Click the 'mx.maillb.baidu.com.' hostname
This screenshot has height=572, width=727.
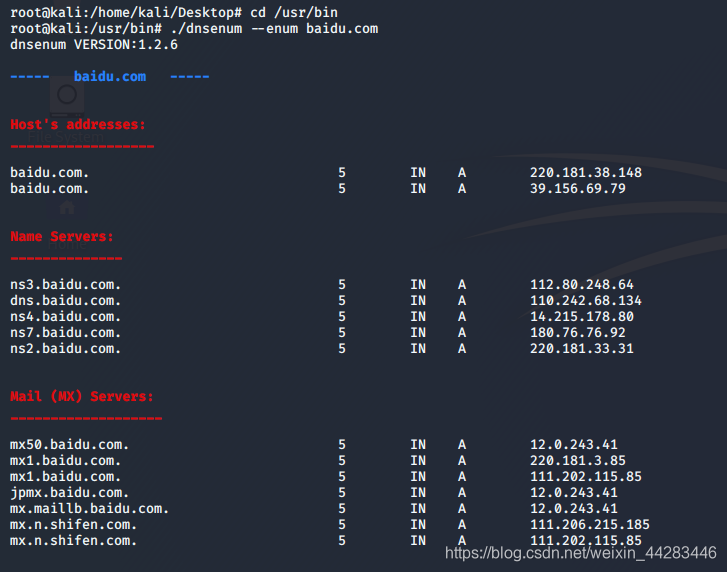coord(89,508)
